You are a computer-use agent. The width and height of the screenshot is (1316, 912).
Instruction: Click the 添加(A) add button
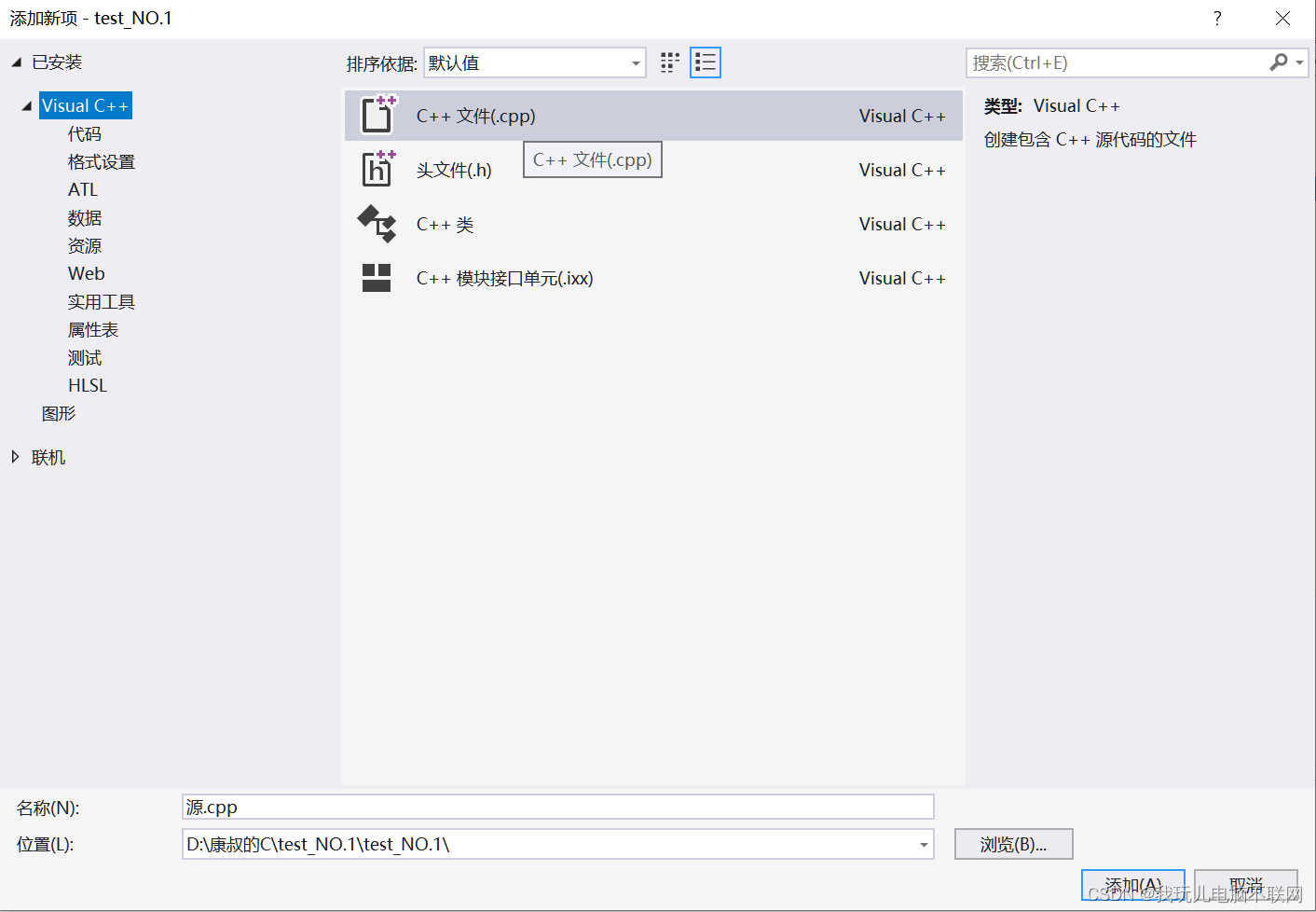[x=1133, y=885]
